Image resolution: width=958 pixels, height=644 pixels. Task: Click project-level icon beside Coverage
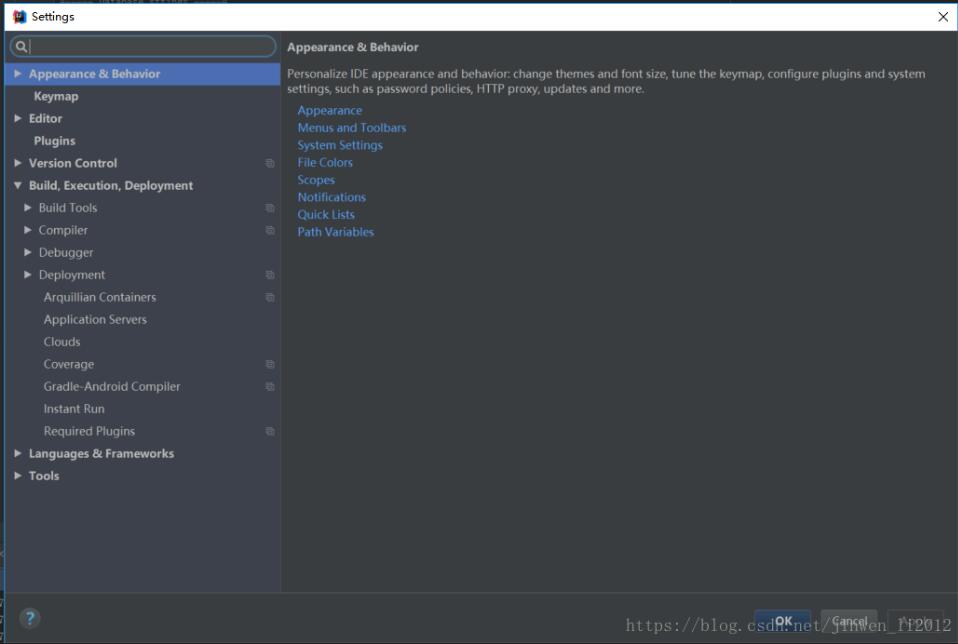click(270, 365)
